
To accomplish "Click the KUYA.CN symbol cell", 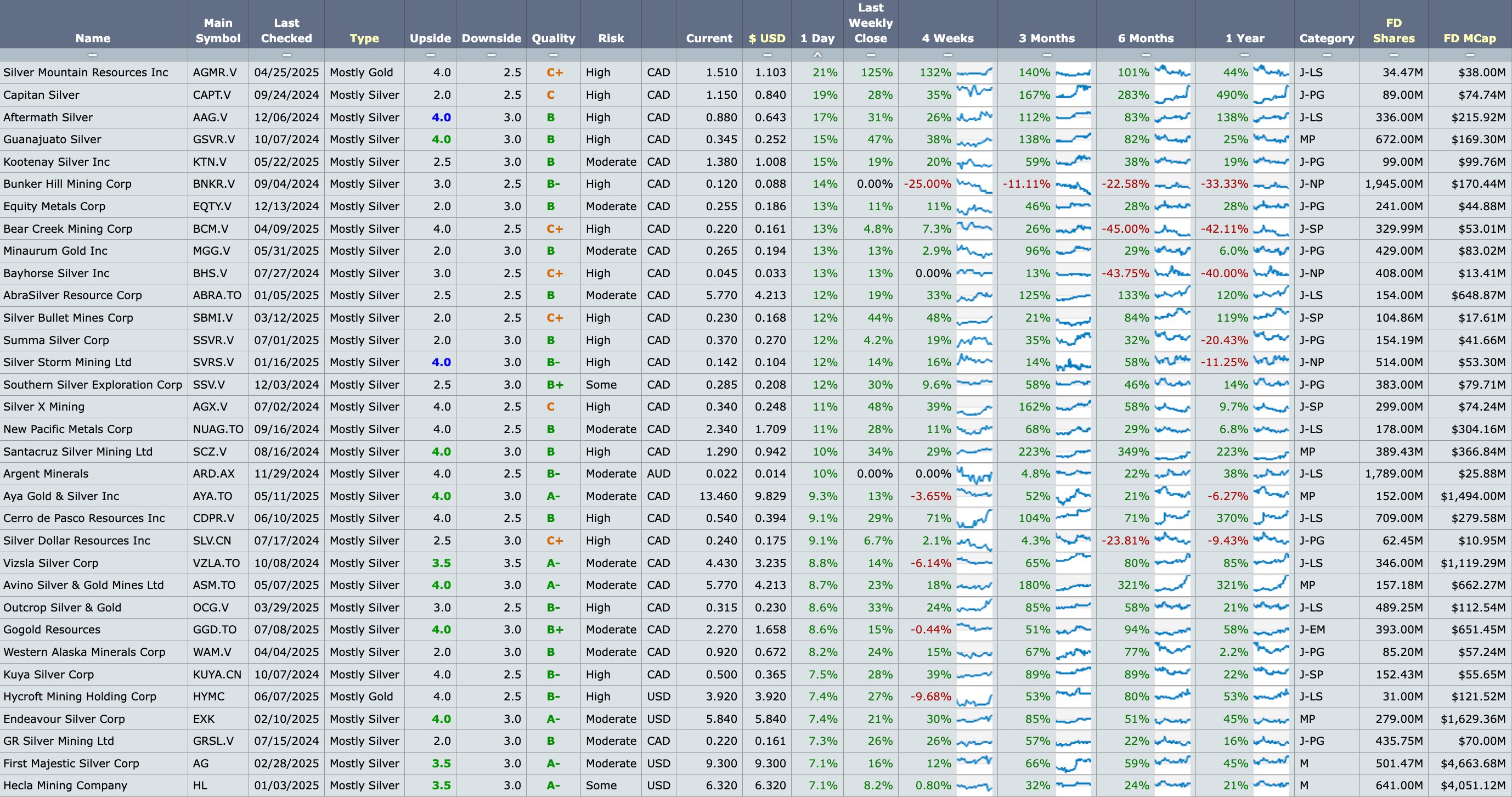I will 217,674.
